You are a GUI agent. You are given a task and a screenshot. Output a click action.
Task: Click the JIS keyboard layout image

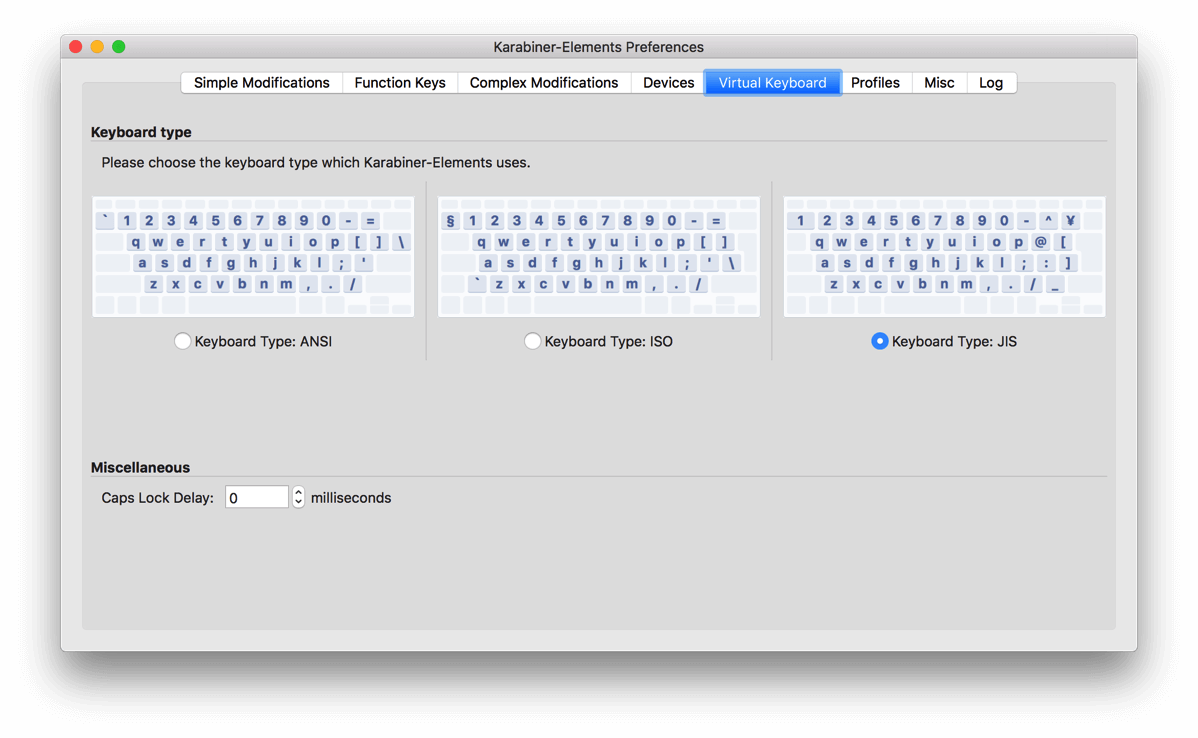[x=944, y=257]
